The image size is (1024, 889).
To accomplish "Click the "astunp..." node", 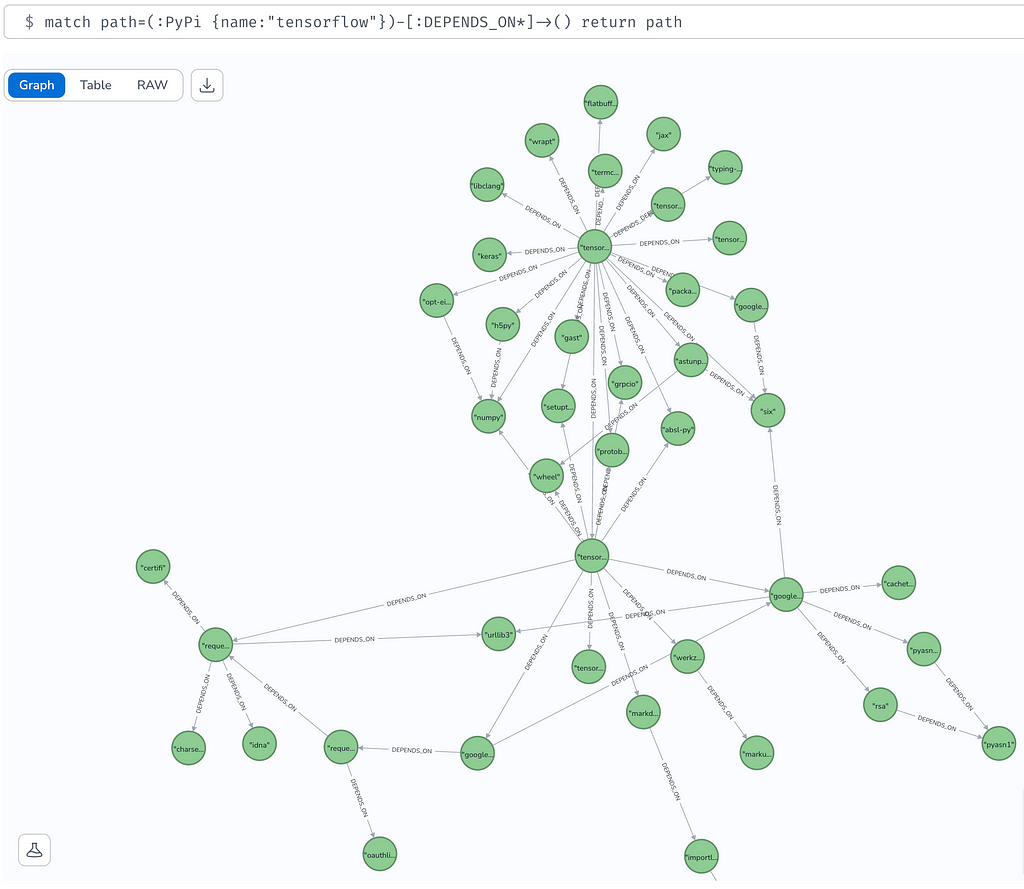I will point(691,360).
